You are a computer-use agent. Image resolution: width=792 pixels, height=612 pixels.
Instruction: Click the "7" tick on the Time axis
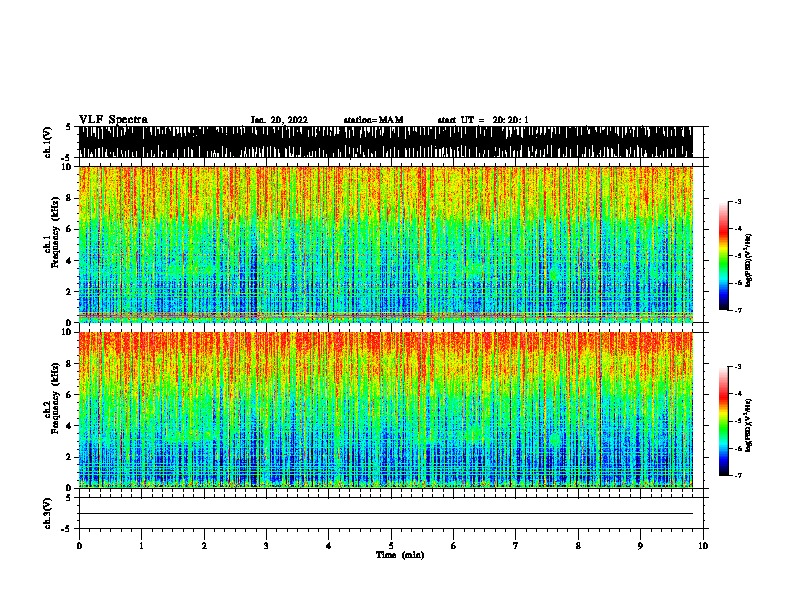516,546
